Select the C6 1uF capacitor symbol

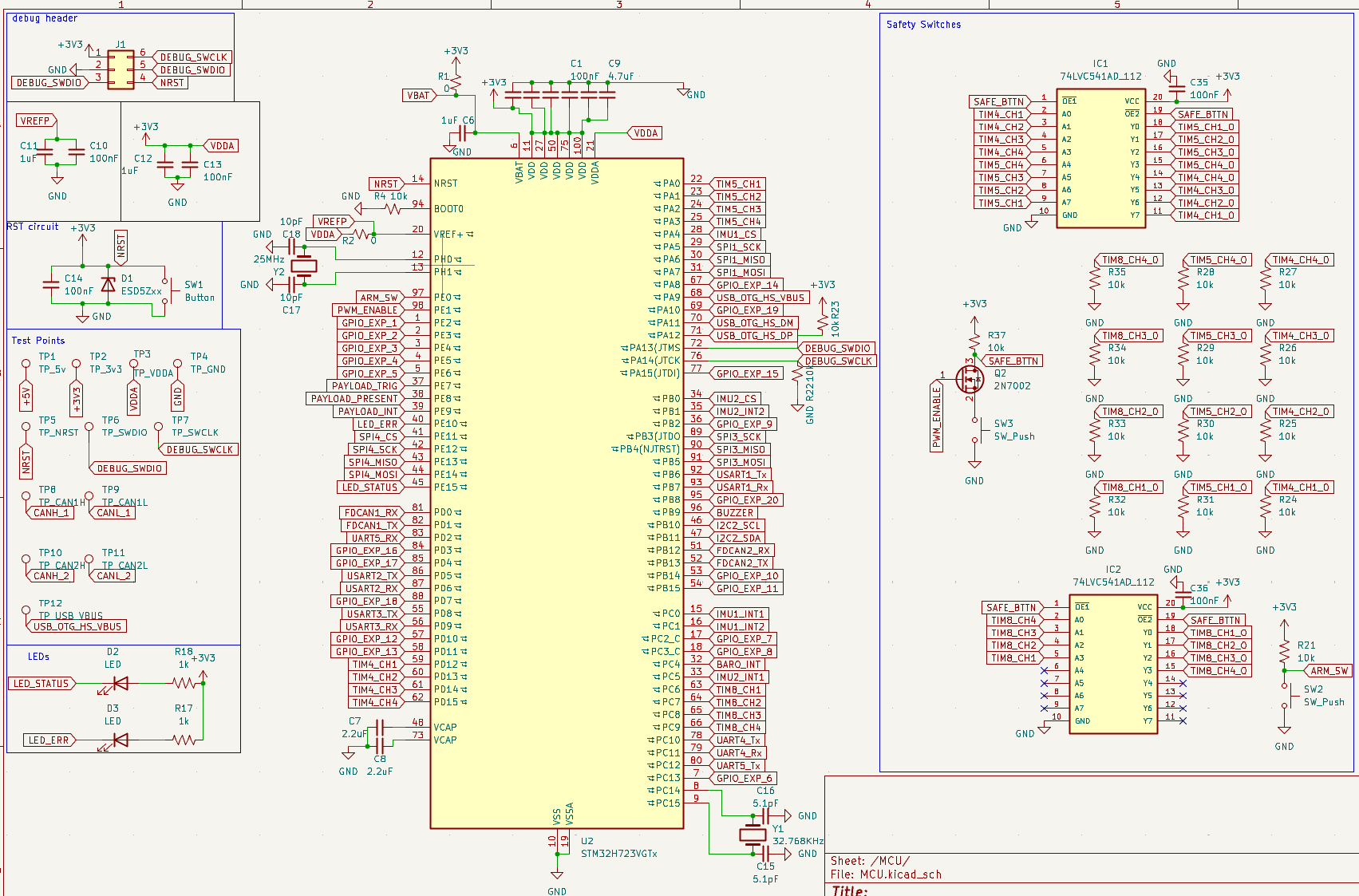(x=464, y=133)
